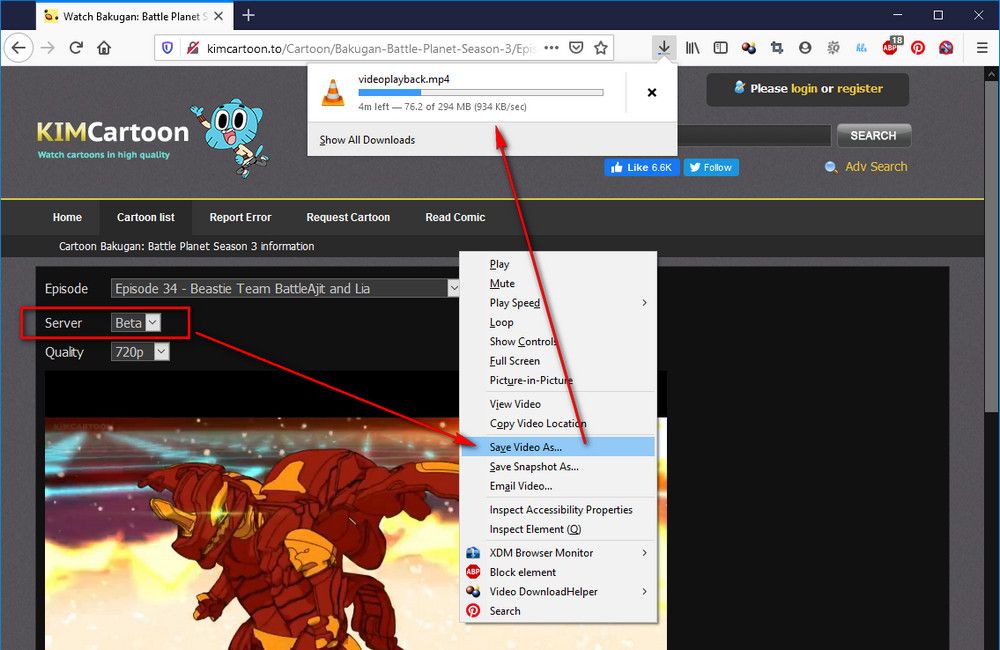
Task: Go back with the browser back arrow
Action: [18, 48]
